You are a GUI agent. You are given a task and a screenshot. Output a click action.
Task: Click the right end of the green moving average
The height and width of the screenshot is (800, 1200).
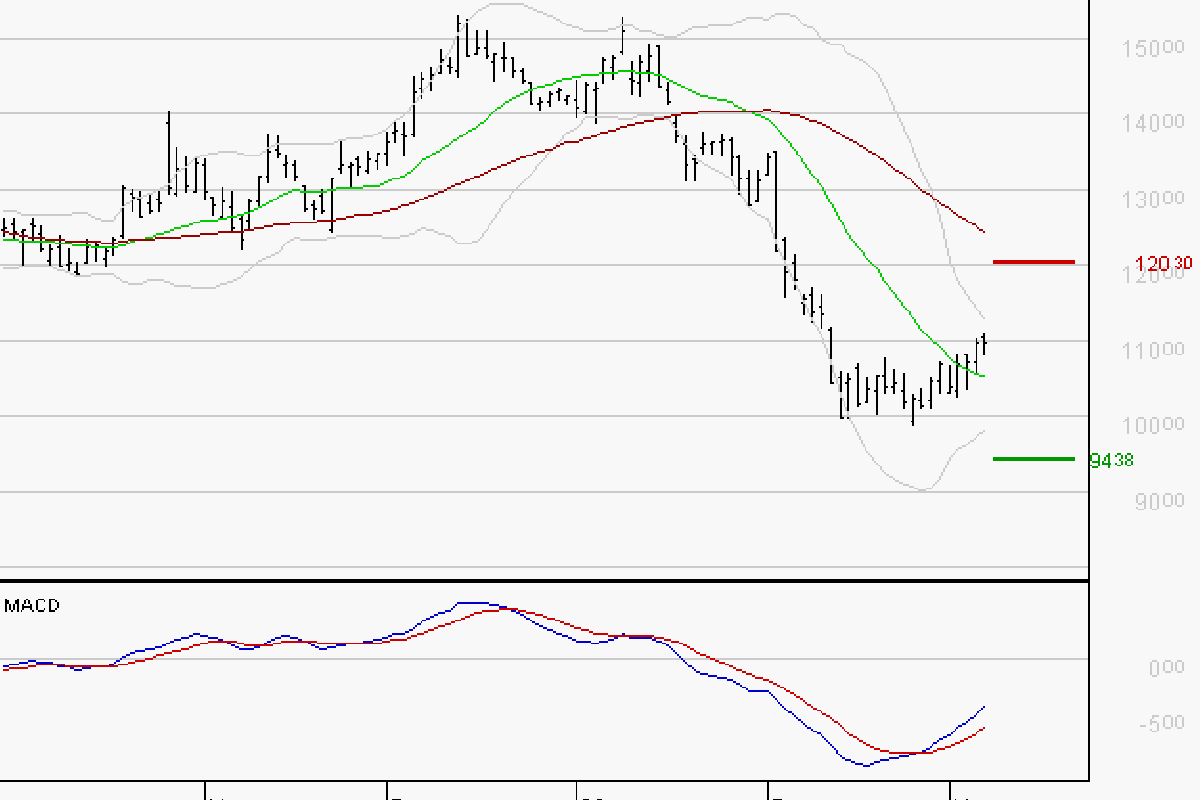(x=983, y=376)
